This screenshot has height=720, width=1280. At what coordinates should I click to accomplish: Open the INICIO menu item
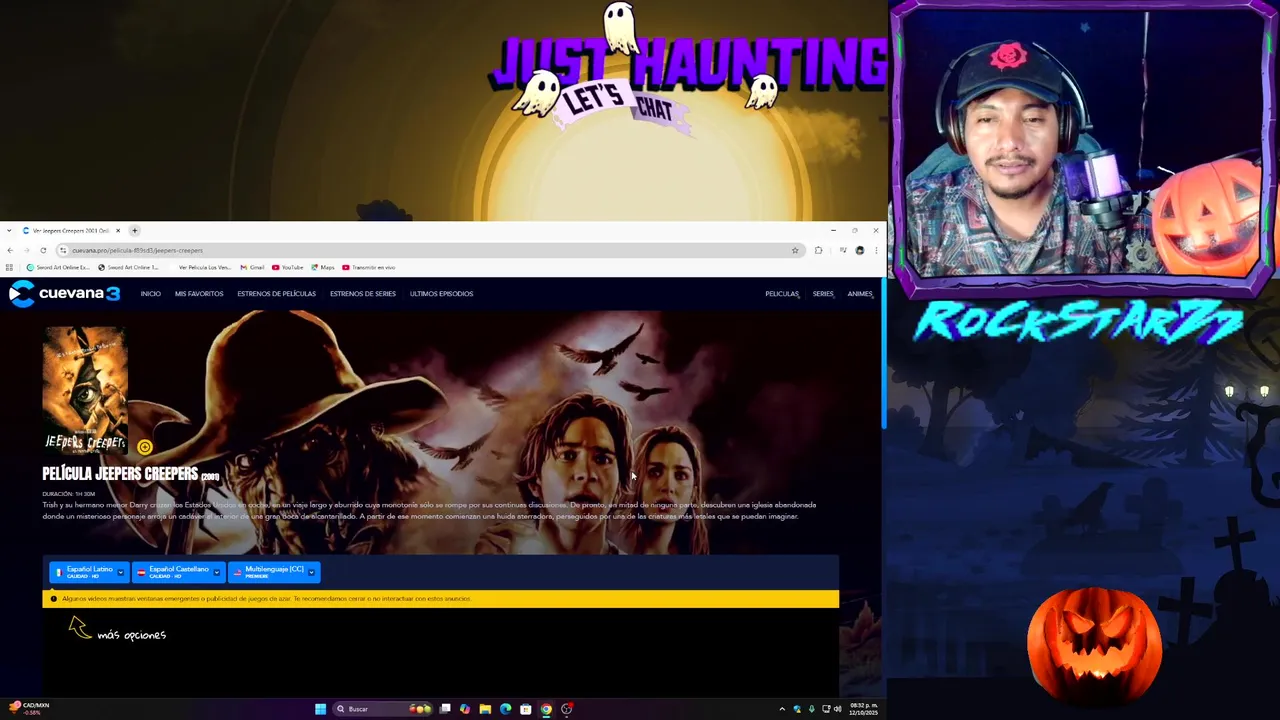150,294
